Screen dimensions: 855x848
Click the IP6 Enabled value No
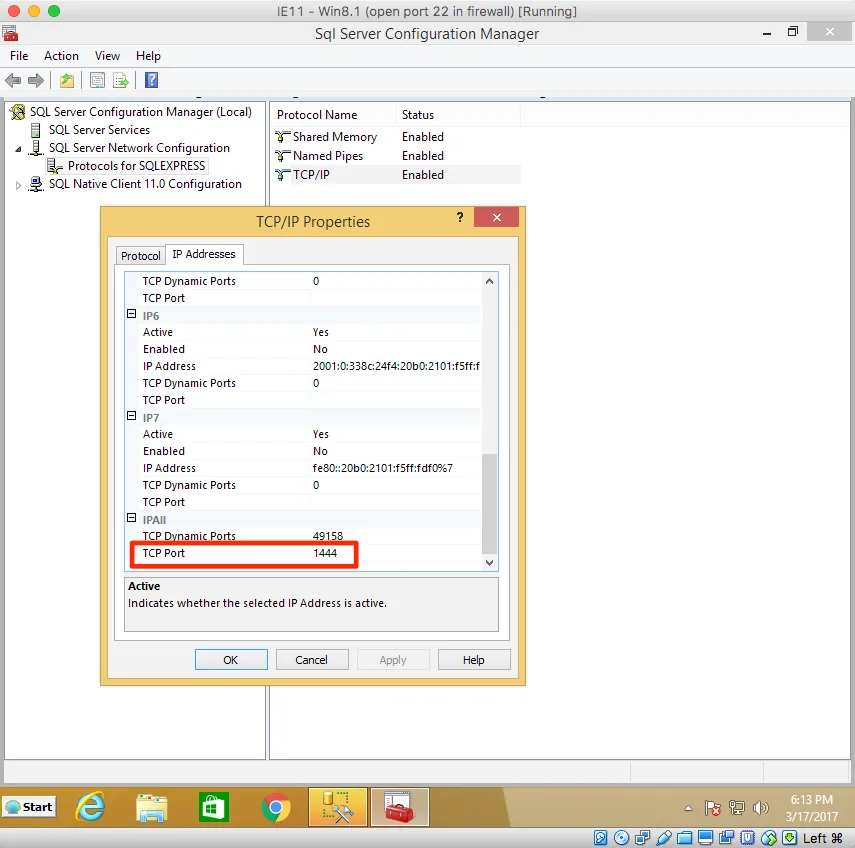pos(320,349)
